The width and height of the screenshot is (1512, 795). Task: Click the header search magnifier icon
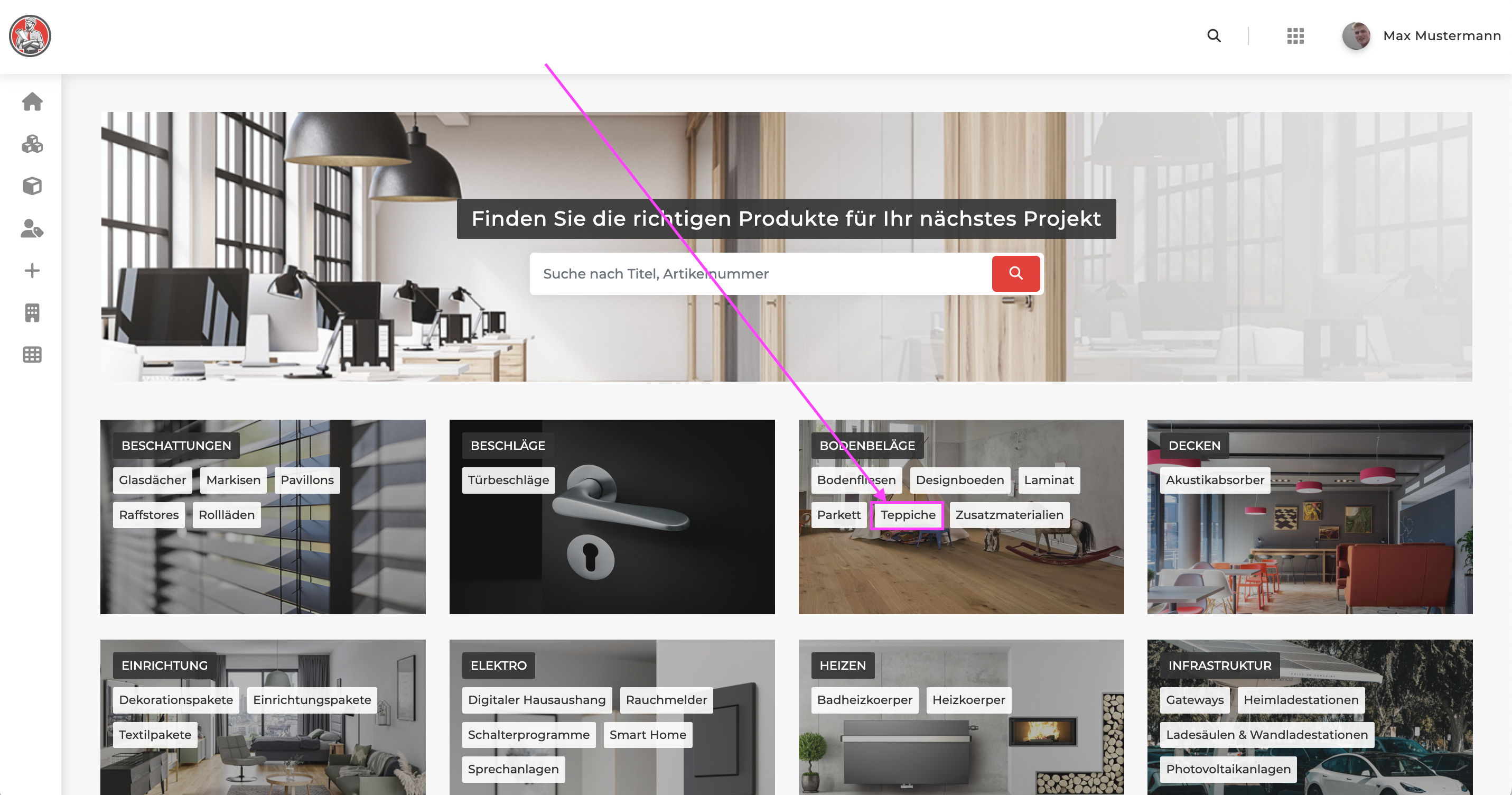(x=1214, y=36)
